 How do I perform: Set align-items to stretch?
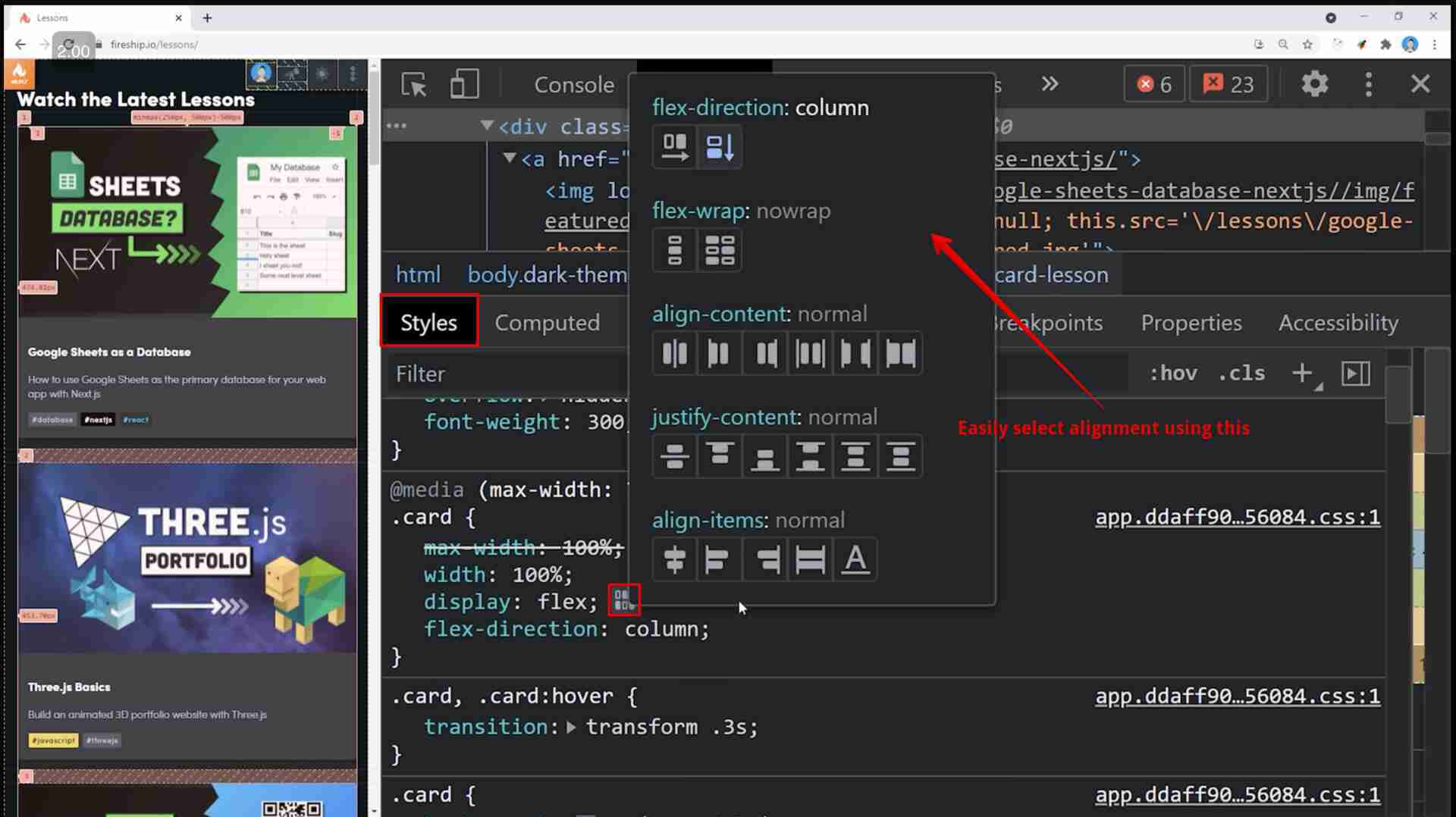(810, 559)
